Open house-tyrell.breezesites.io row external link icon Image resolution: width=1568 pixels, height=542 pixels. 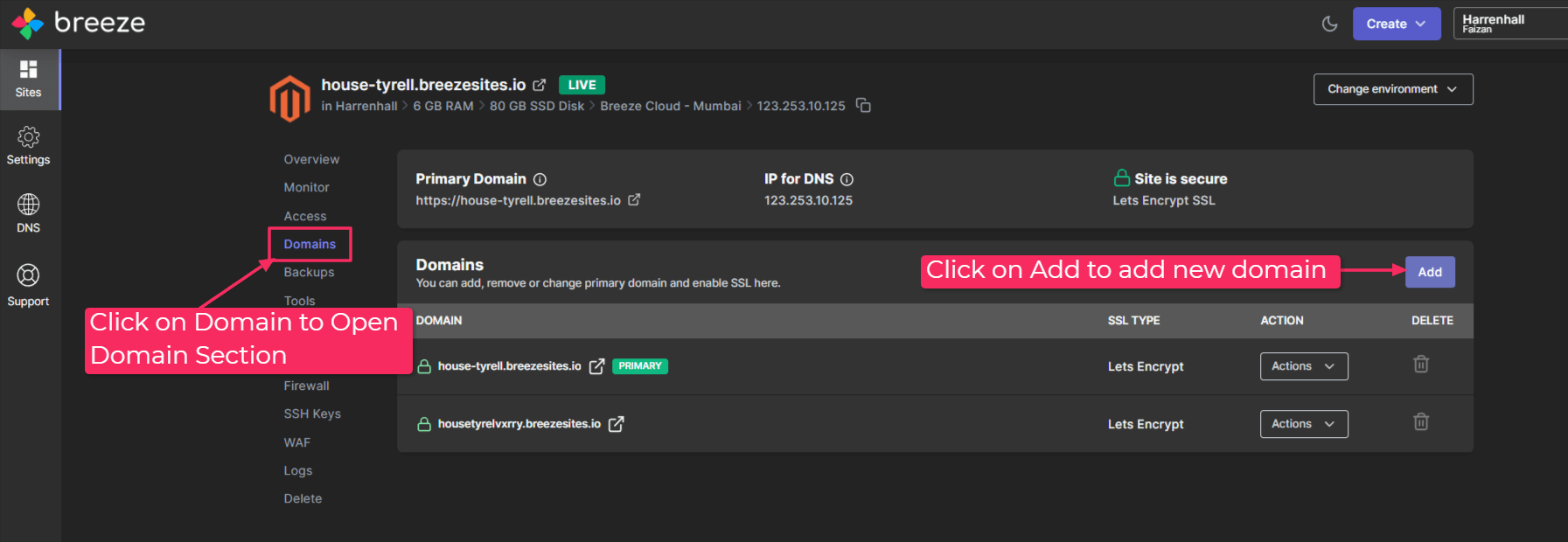pyautogui.click(x=596, y=366)
